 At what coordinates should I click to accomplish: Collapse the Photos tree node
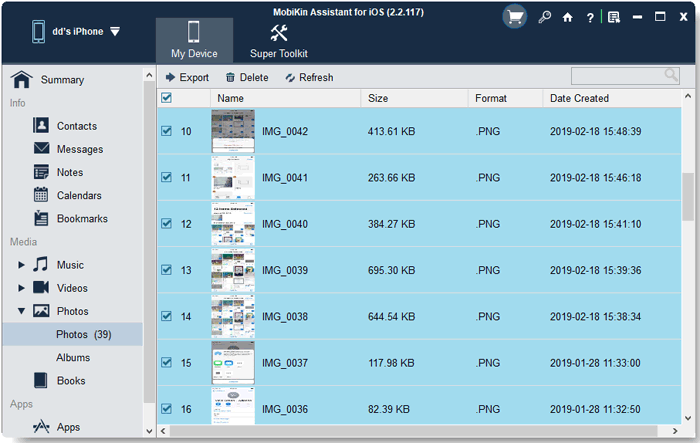pos(21,311)
